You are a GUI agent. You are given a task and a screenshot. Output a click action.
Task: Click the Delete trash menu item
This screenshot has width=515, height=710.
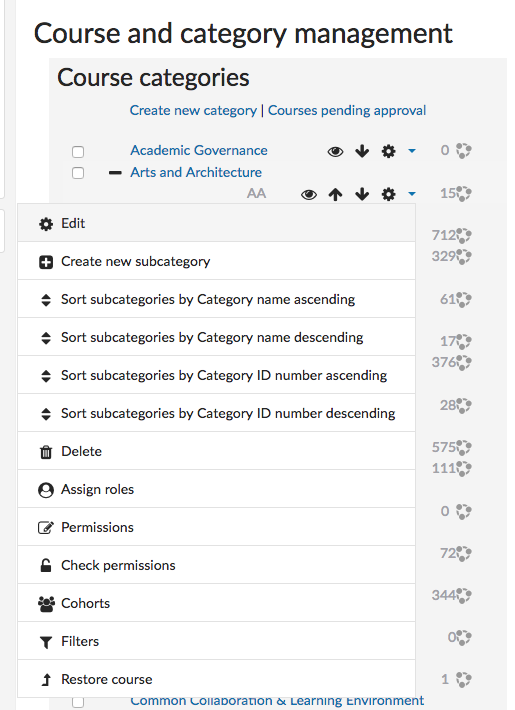pos(217,451)
